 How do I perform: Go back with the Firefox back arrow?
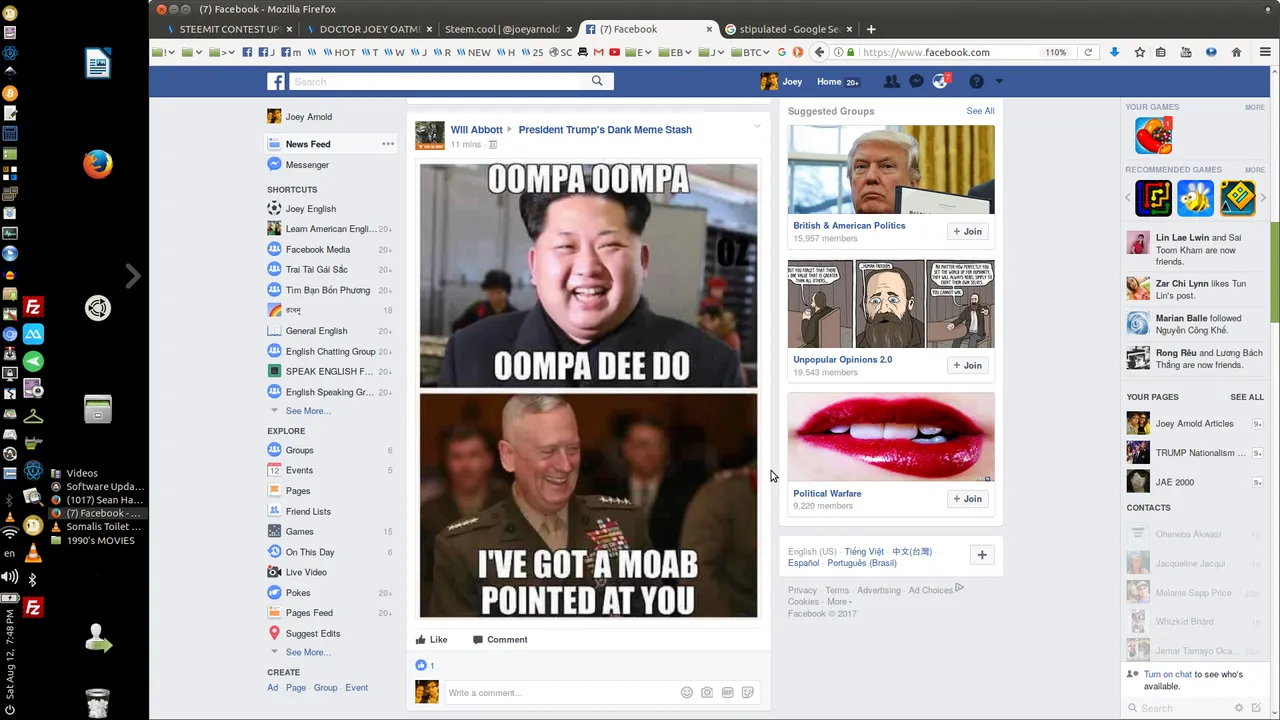820,52
